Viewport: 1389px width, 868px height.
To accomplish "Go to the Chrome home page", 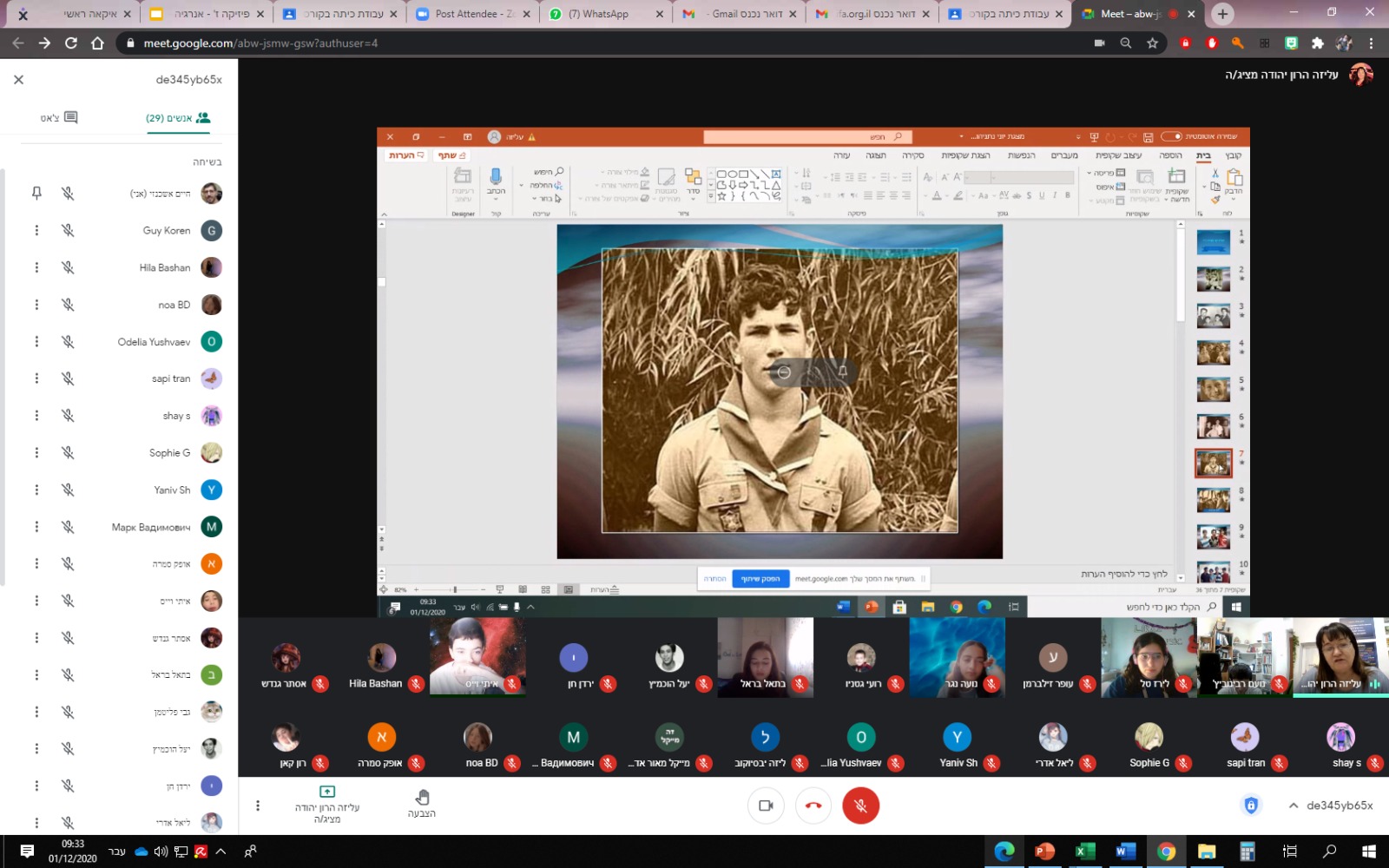I will click(97, 43).
